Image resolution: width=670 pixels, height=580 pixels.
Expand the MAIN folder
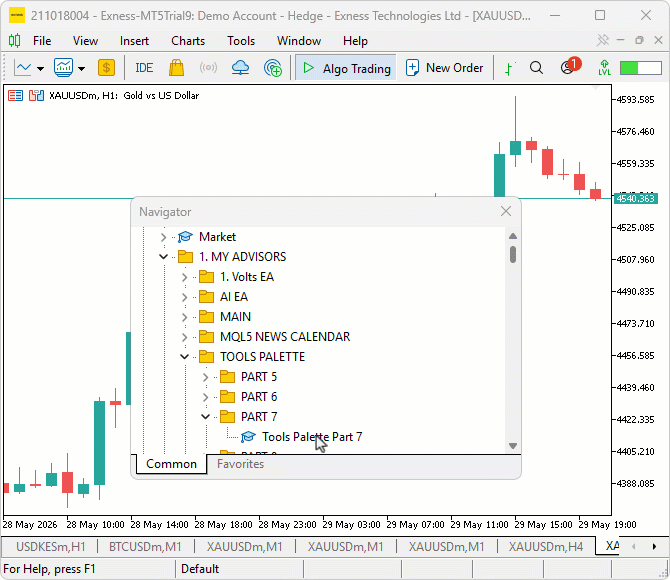click(184, 317)
